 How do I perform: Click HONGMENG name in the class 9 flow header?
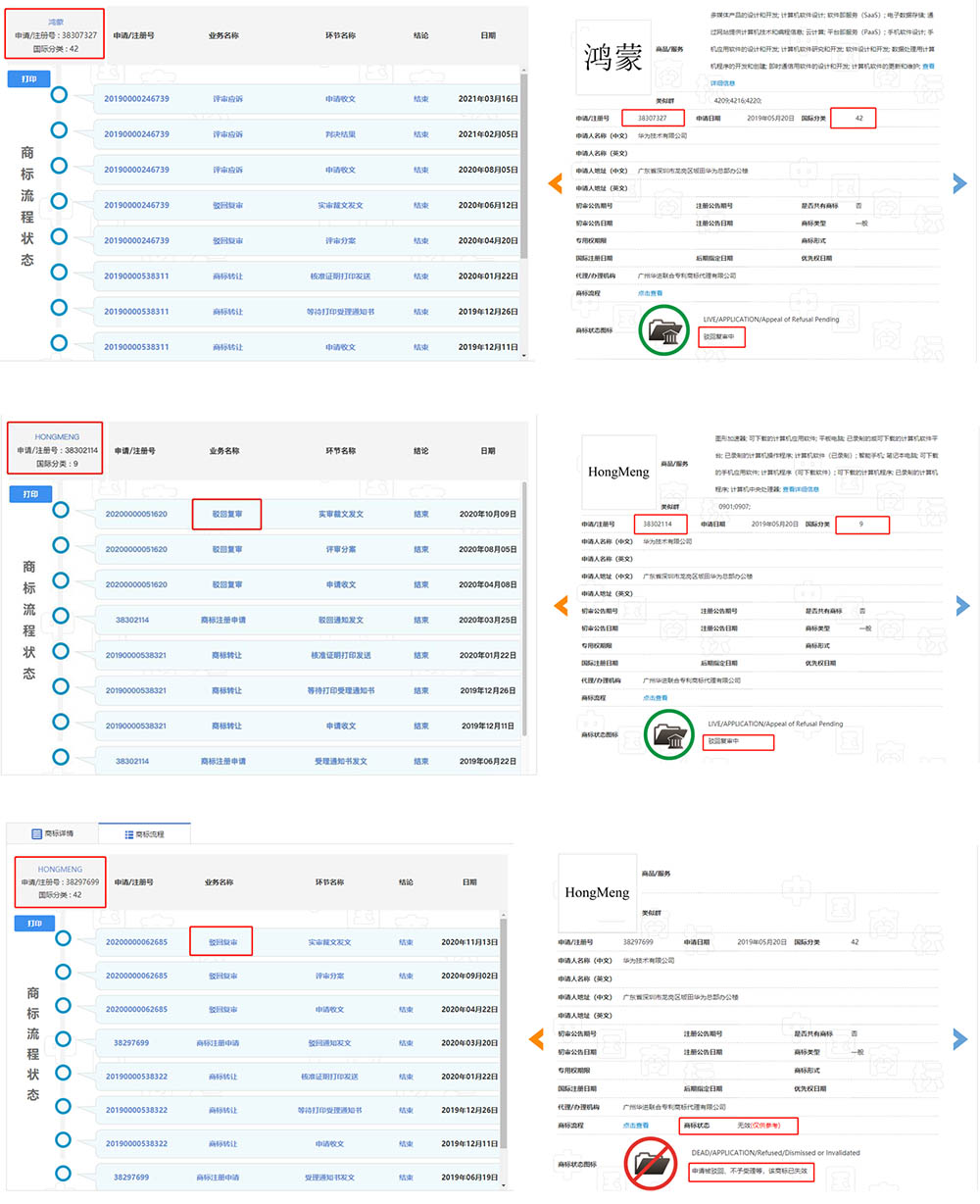coord(57,437)
